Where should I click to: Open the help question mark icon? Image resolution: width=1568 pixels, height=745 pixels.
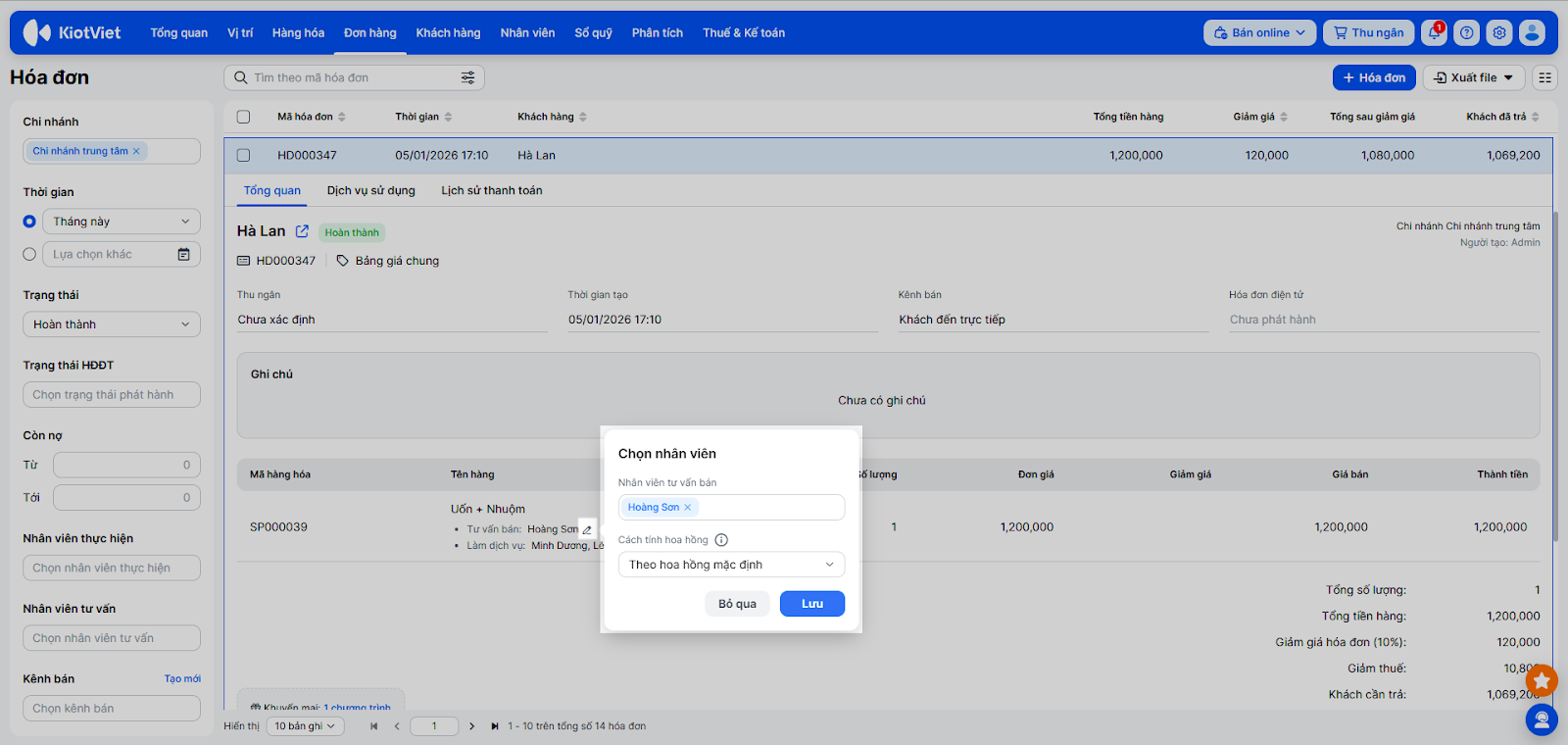[x=1466, y=33]
